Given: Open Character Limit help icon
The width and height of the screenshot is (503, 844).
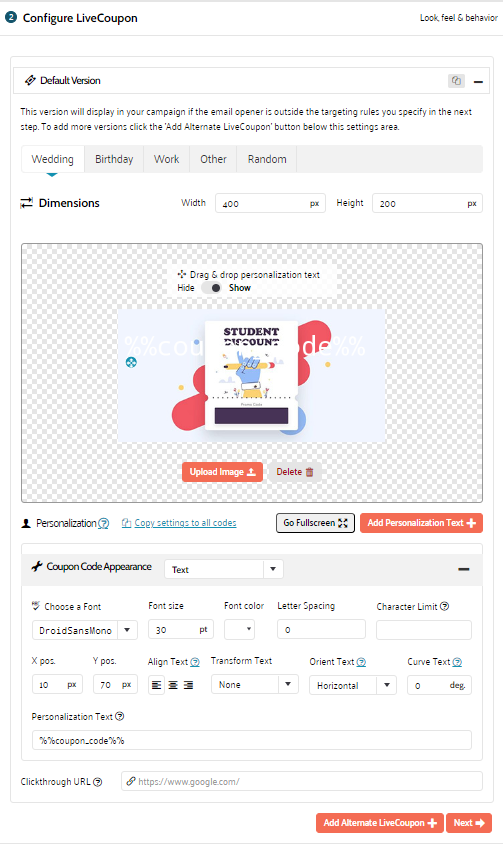Looking at the screenshot, I should pos(444,606).
